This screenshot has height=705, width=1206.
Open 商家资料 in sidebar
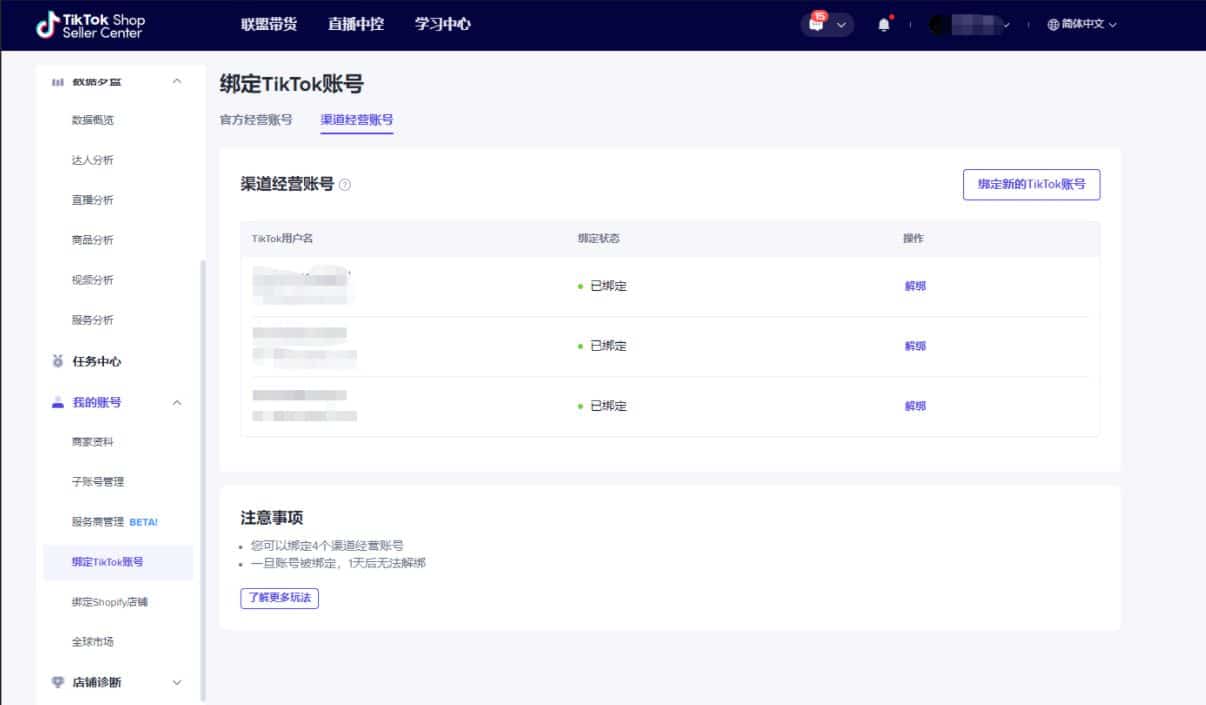click(93, 442)
